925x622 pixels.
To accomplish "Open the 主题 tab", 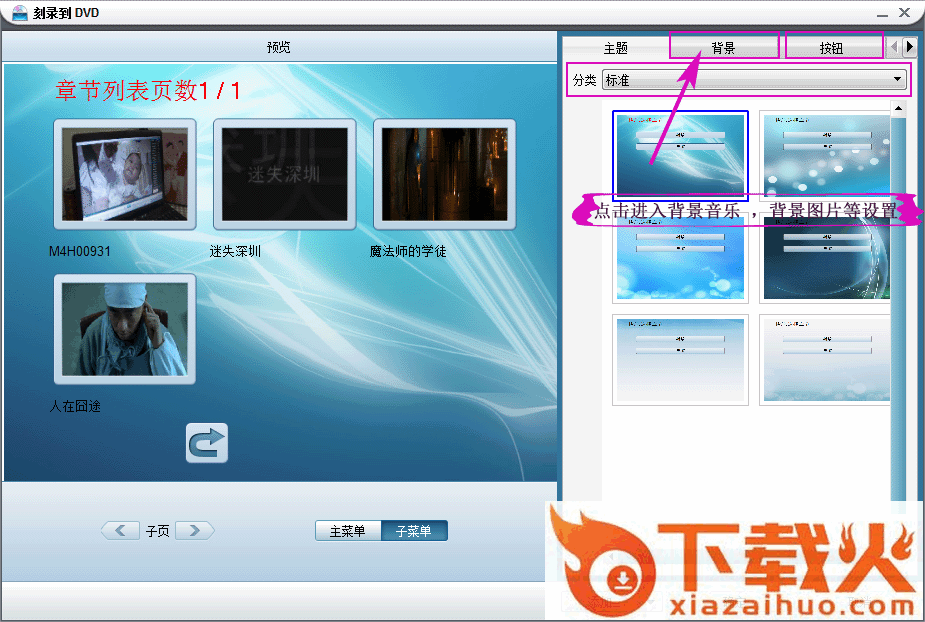I will [615, 48].
